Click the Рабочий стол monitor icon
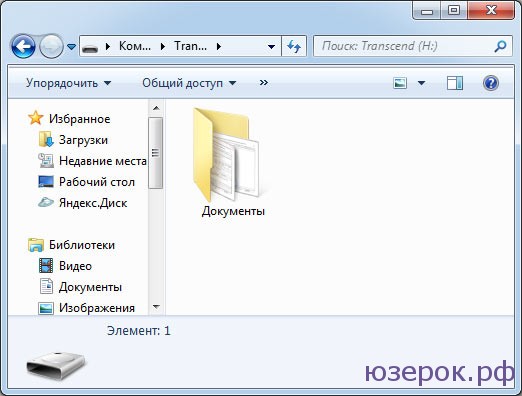This screenshot has height=396, width=522. (46, 181)
